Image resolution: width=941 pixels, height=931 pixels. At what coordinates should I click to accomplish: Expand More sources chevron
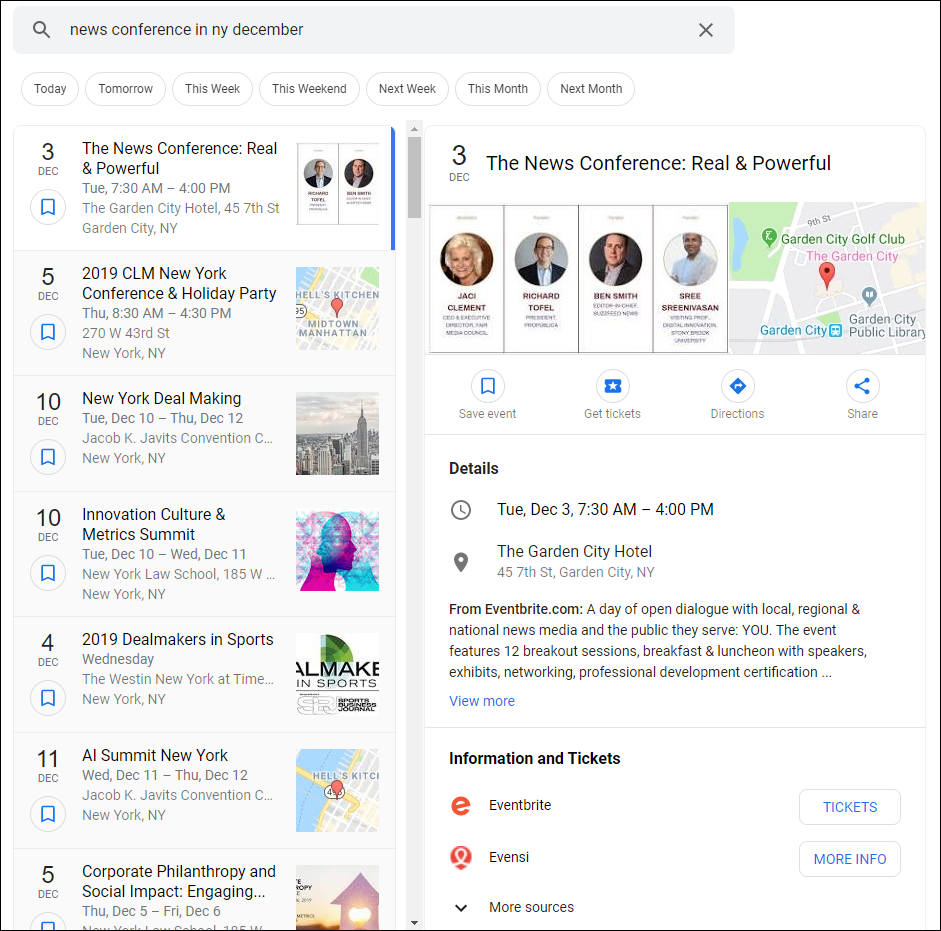pyautogui.click(x=461, y=908)
